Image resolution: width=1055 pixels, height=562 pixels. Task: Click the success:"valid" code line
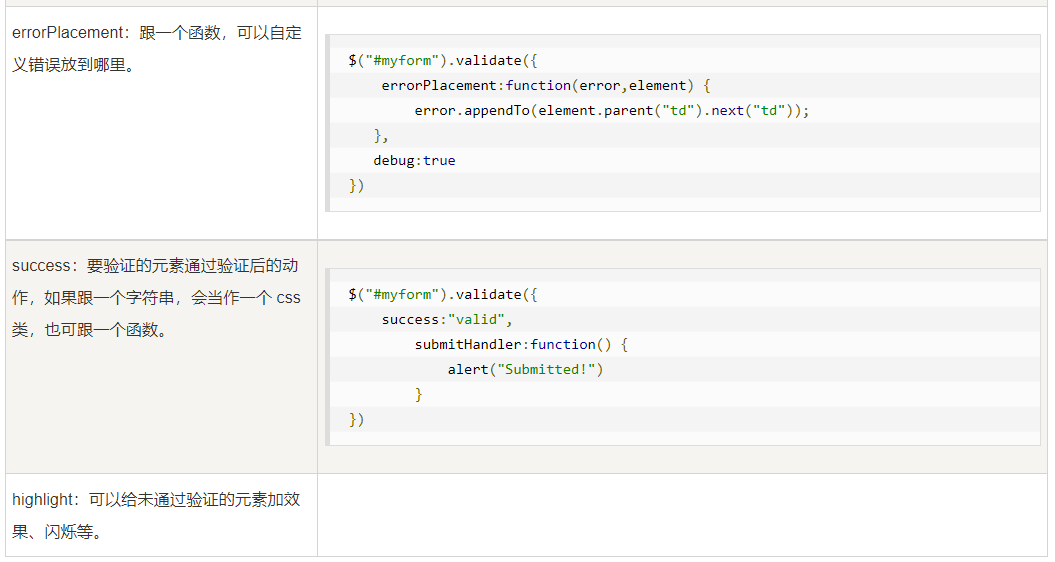pos(447,319)
